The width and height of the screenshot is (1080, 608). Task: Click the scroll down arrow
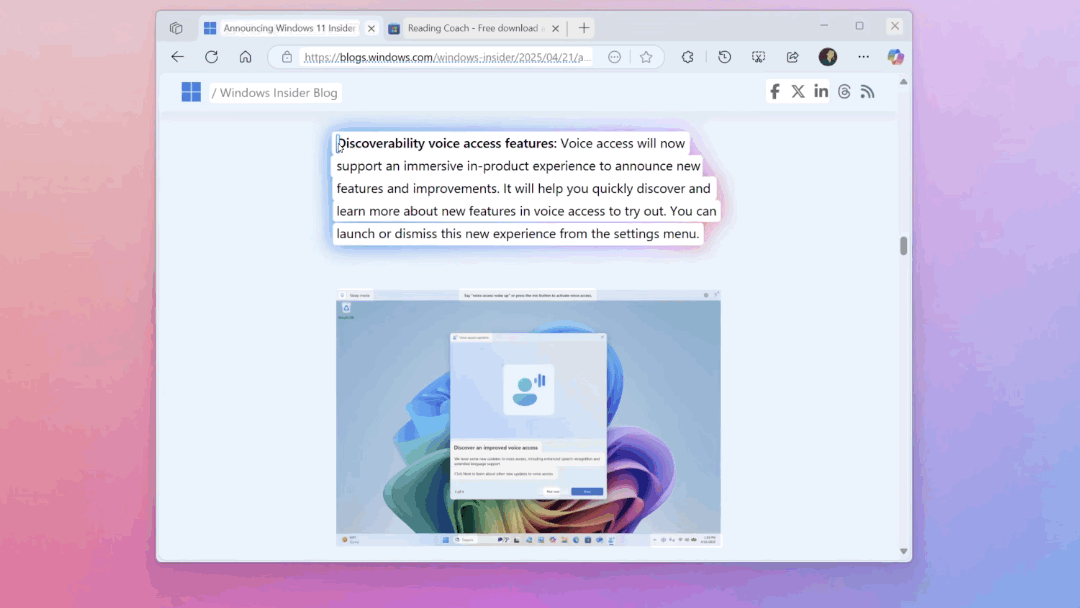point(904,552)
